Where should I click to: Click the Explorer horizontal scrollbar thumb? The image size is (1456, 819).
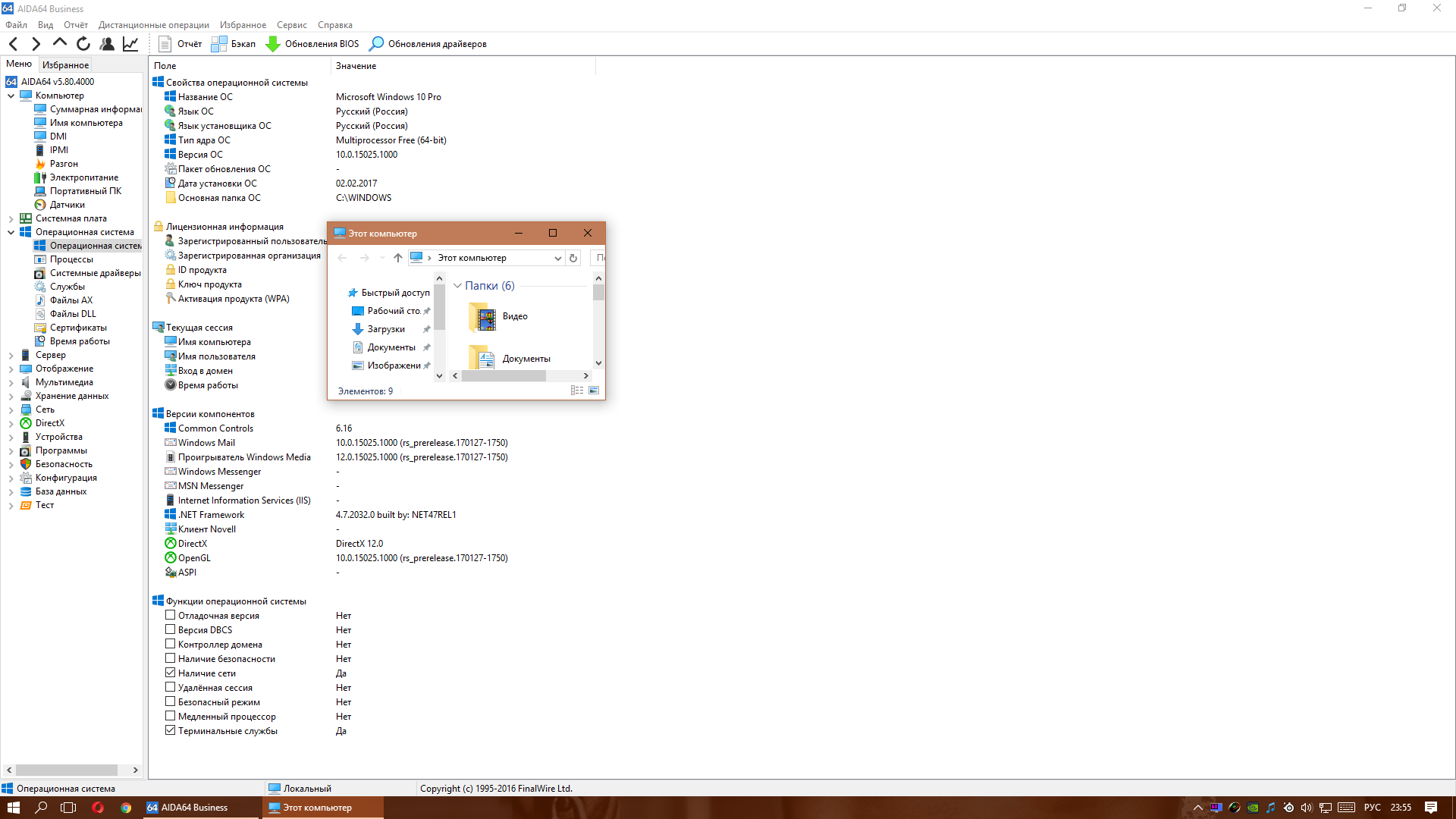(504, 376)
